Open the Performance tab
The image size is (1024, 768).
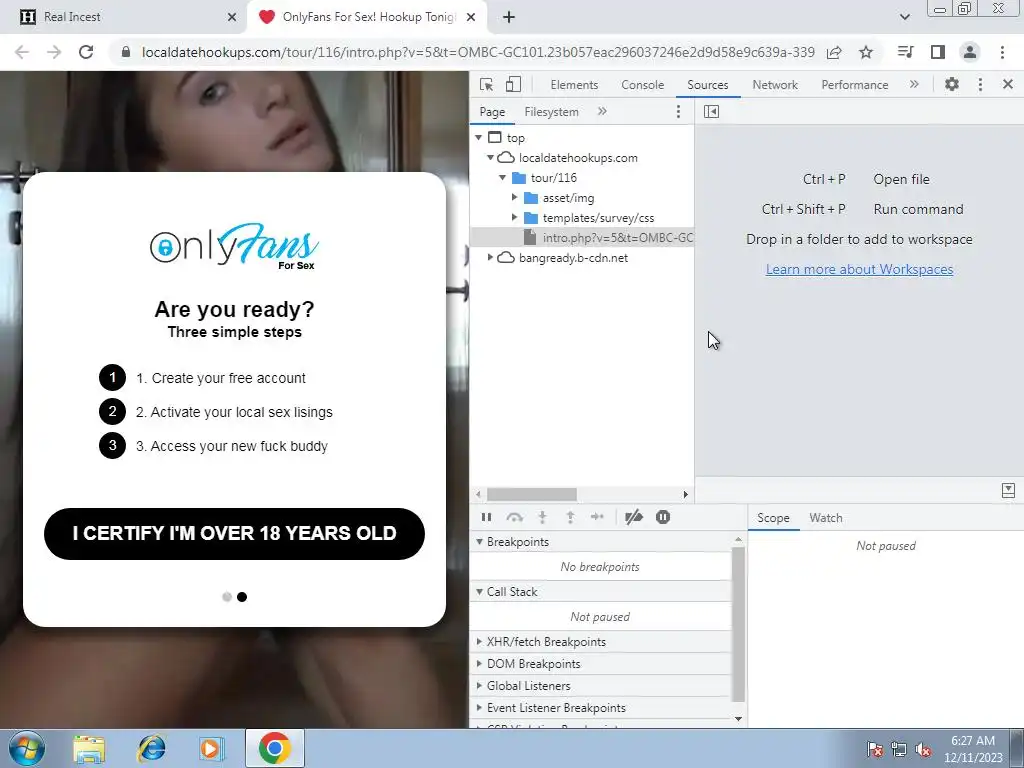pyautogui.click(x=854, y=85)
